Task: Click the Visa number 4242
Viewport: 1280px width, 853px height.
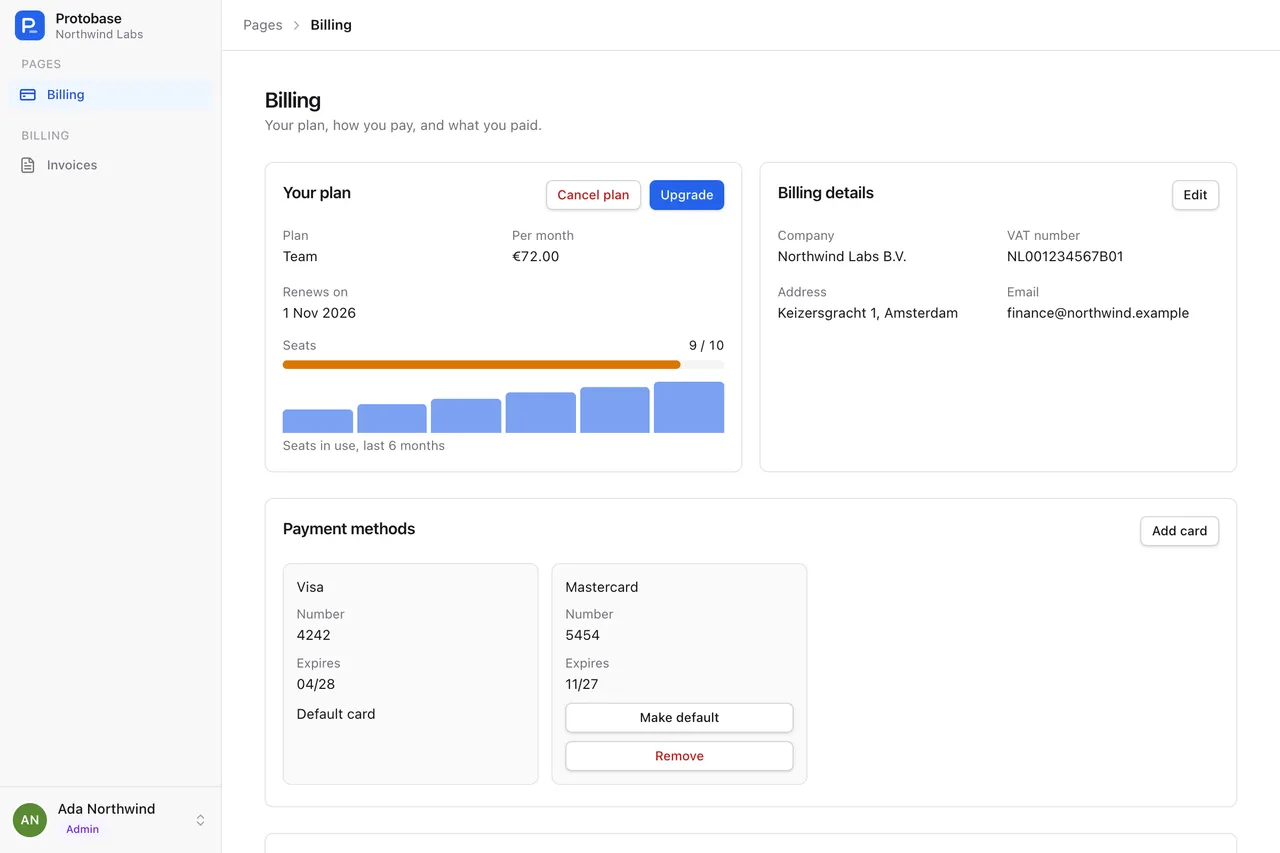Action: point(314,635)
